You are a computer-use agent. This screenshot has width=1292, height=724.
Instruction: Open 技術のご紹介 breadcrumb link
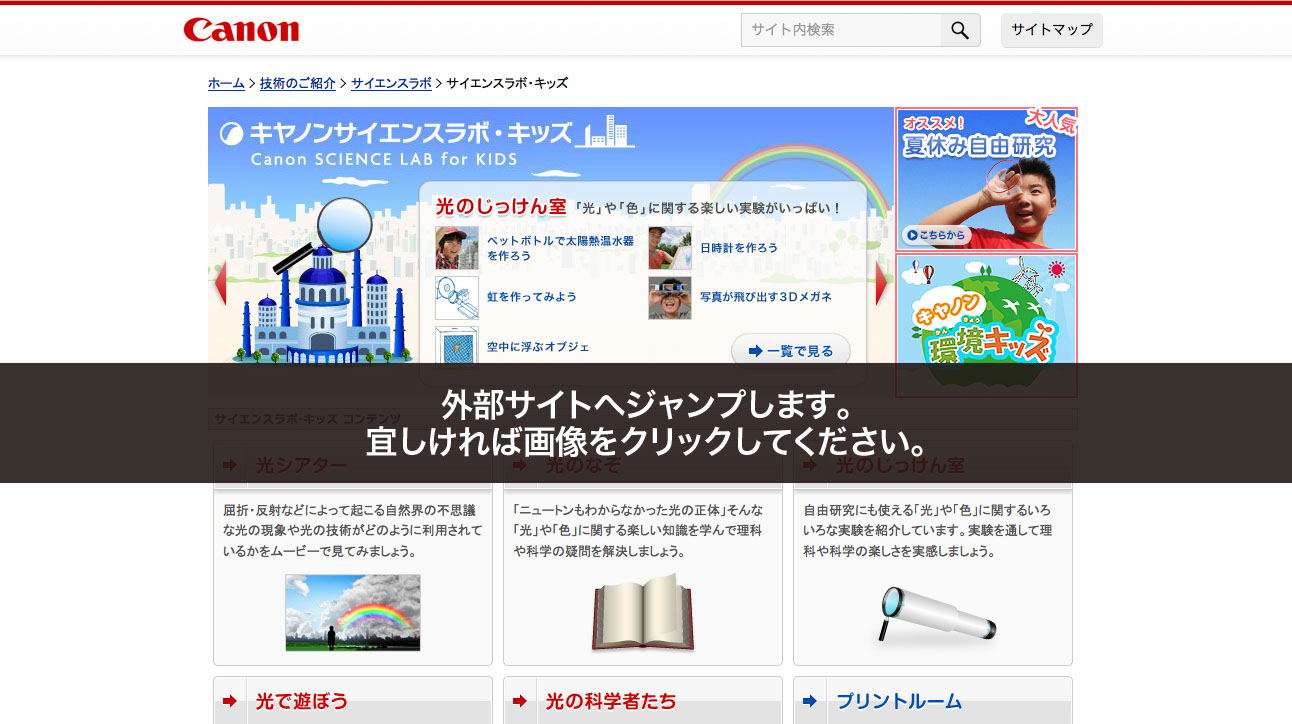[x=298, y=83]
